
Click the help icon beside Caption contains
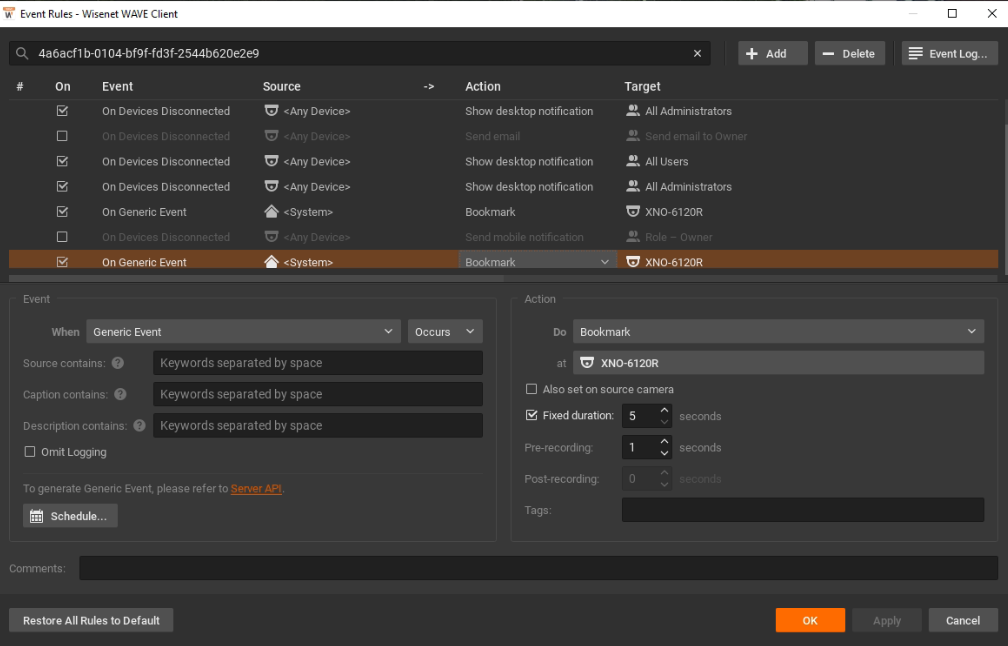point(120,395)
